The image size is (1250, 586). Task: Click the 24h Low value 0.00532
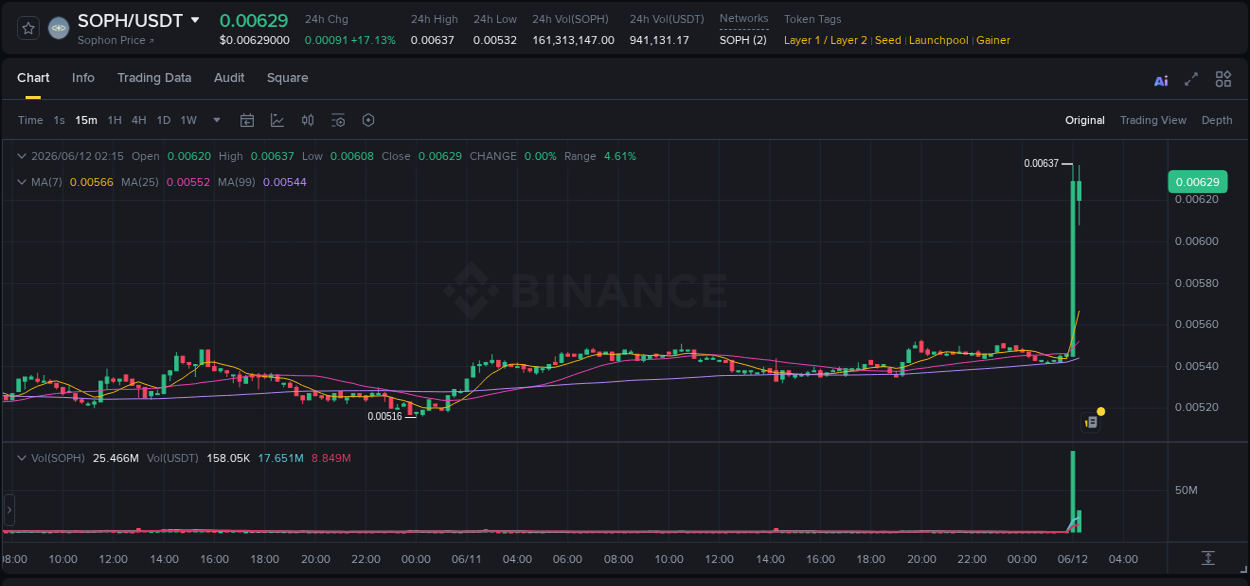(x=495, y=40)
